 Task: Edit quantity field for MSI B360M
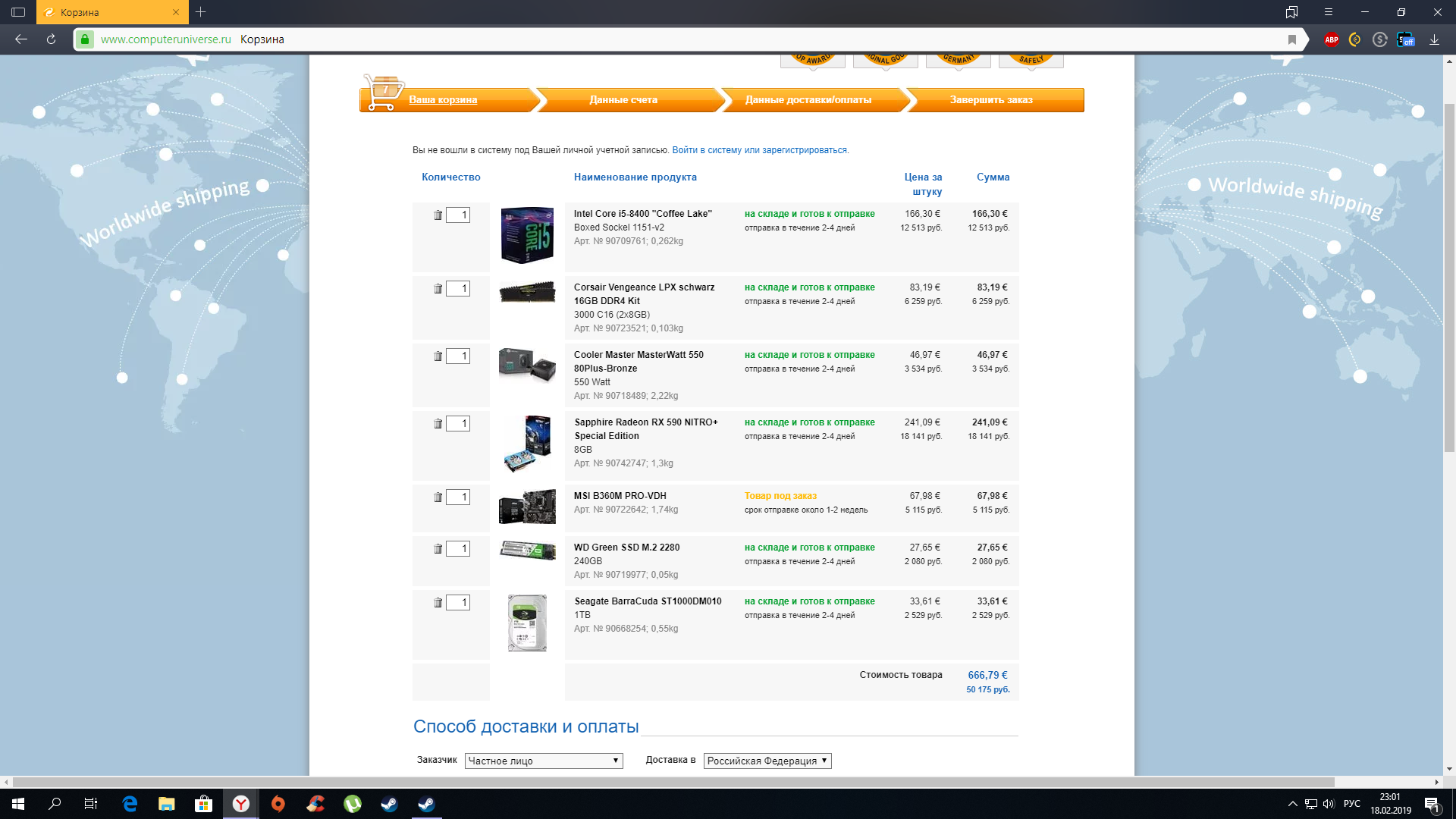tap(458, 497)
